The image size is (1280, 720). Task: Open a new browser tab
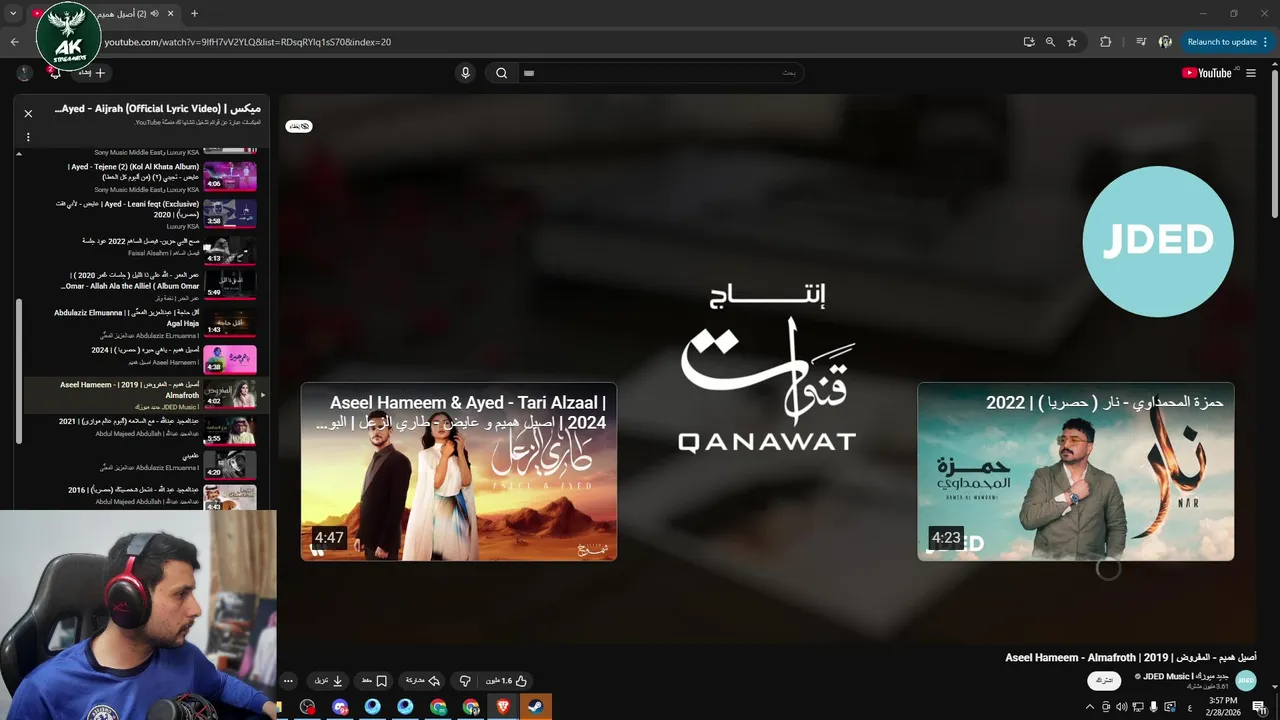pos(194,14)
